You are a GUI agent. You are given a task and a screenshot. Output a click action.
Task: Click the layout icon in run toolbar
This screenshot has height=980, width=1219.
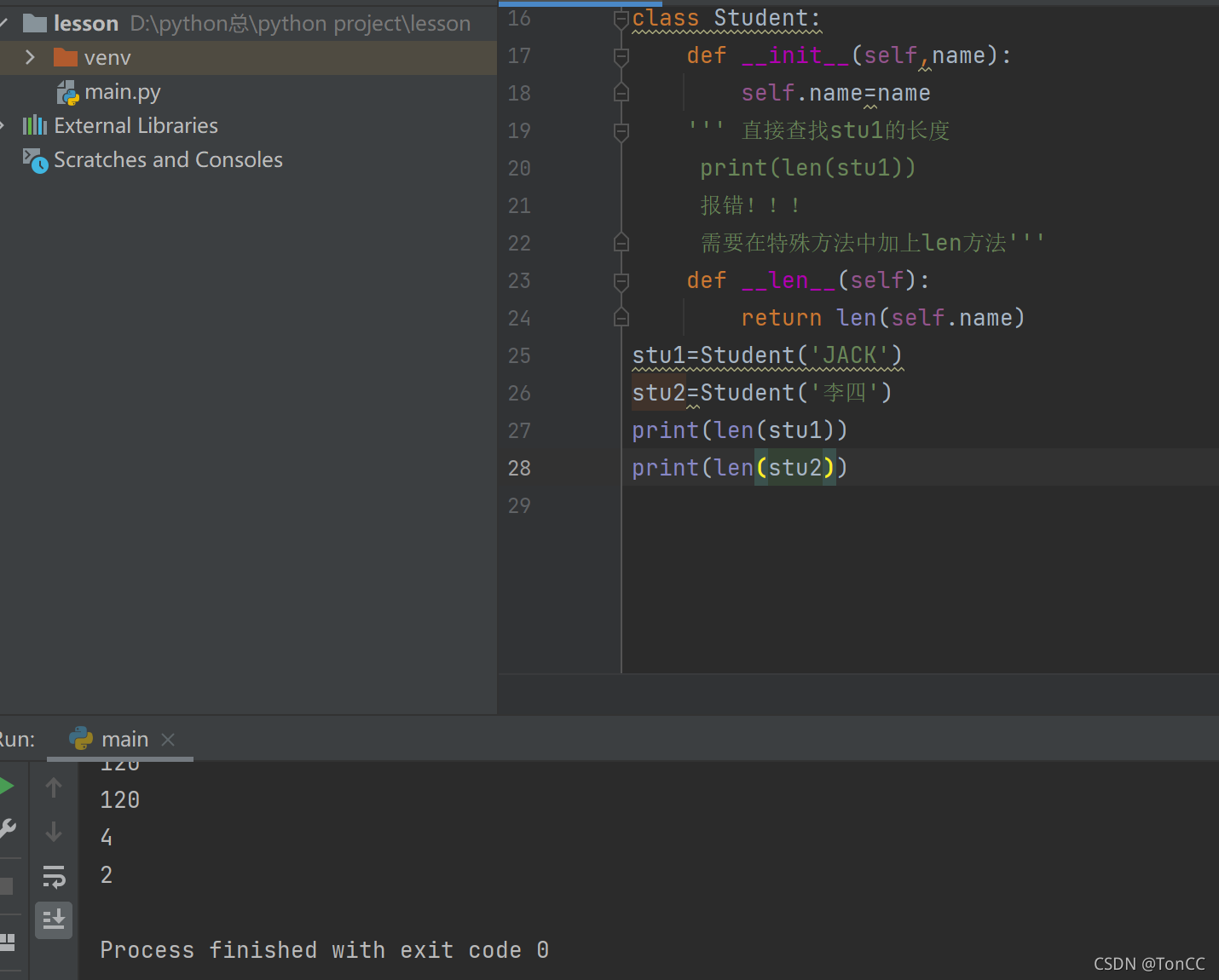(8, 942)
